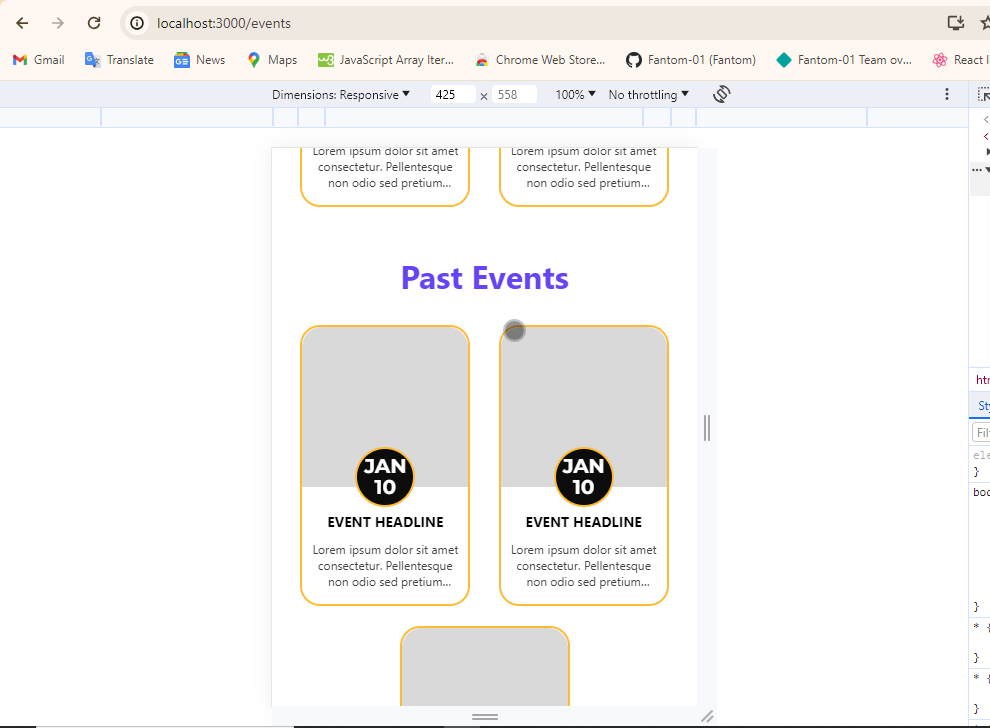This screenshot has height=728, width=990.
Task: Edit the viewport width field 425
Action: coord(453,95)
